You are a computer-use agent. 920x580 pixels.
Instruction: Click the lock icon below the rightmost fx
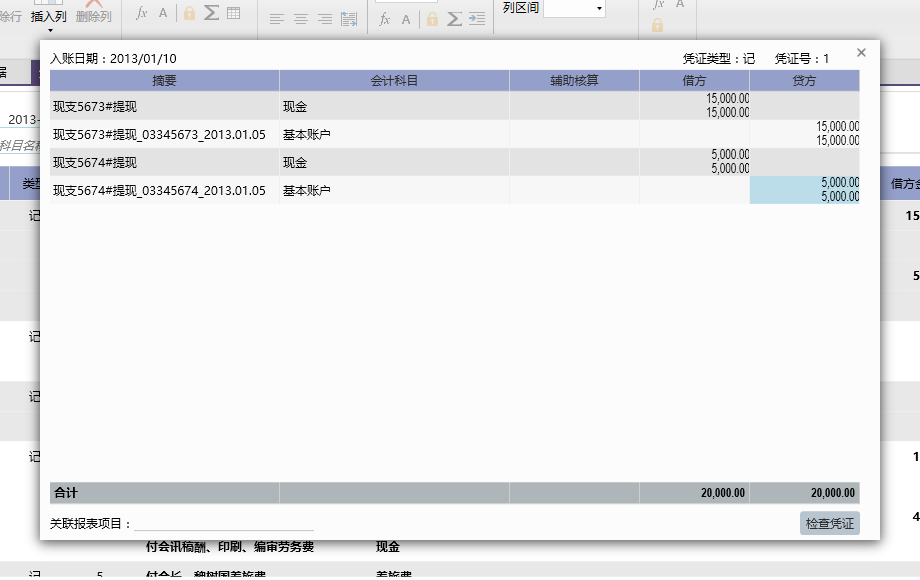(x=657, y=25)
